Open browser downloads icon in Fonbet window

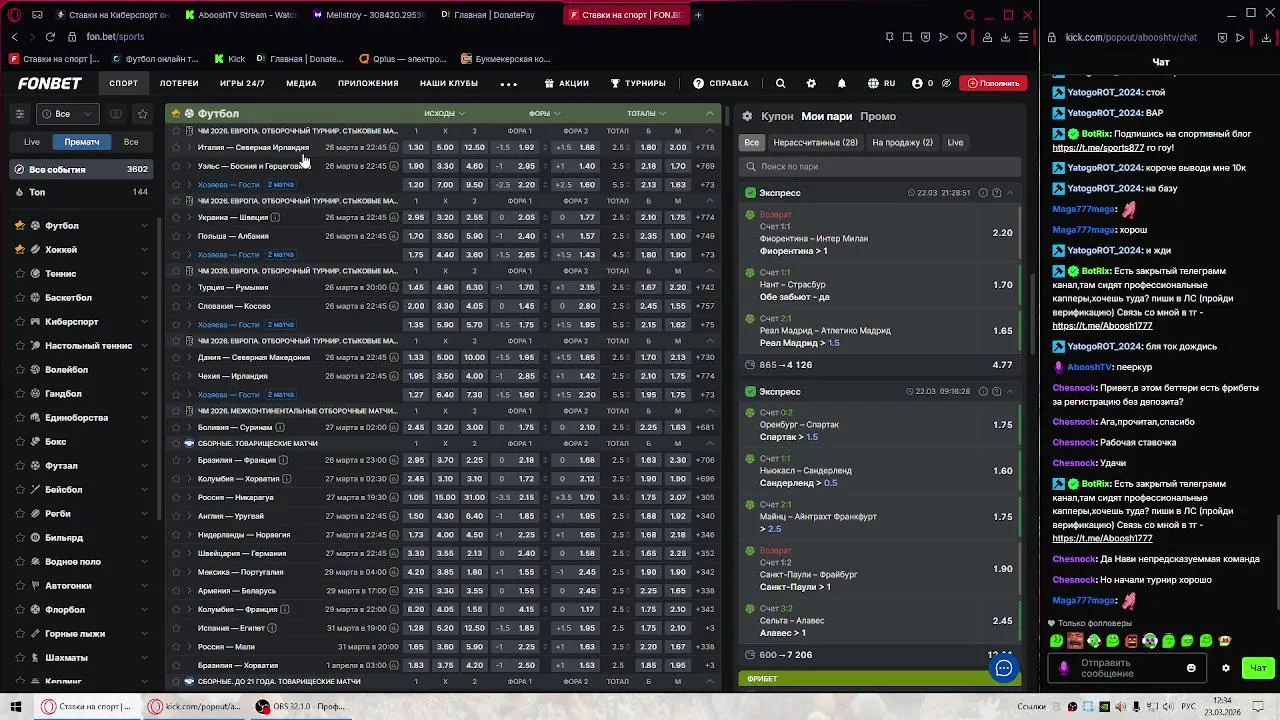coord(1006,37)
